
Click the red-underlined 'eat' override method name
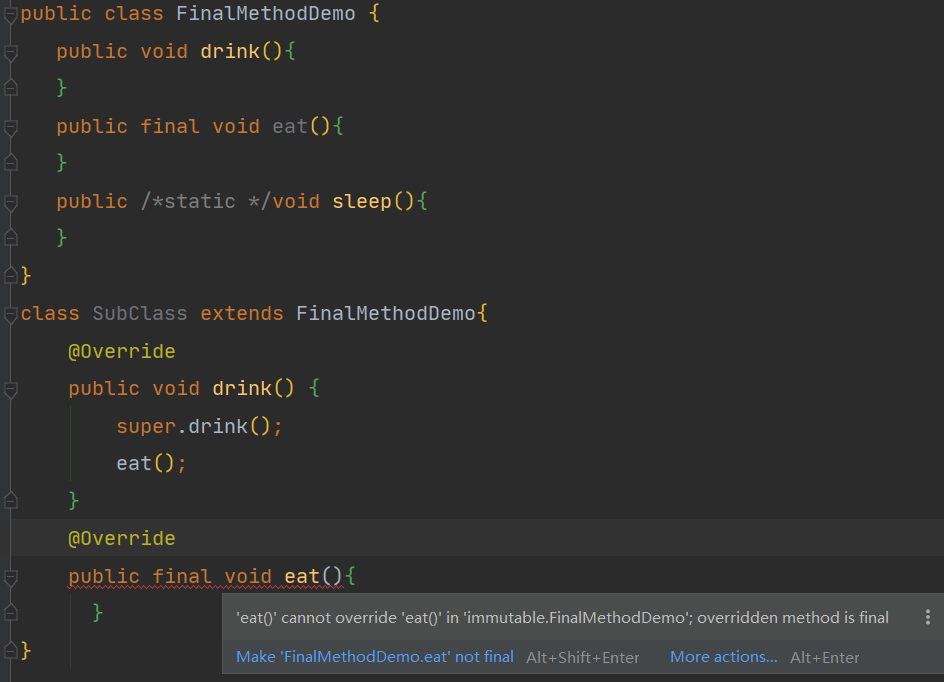(302, 576)
